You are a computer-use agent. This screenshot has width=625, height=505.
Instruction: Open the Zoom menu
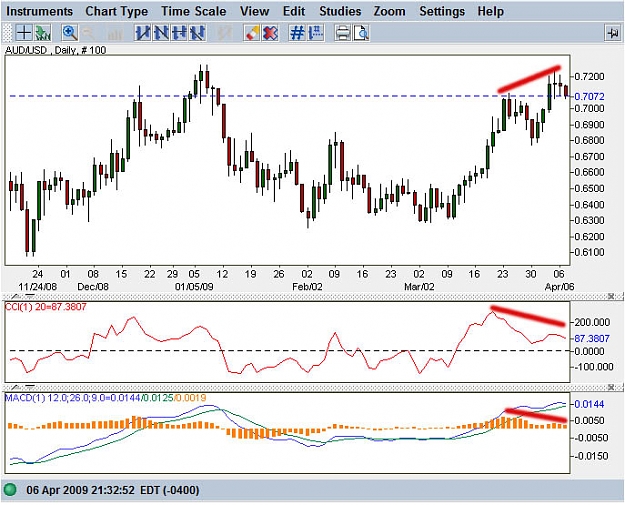[x=389, y=11]
